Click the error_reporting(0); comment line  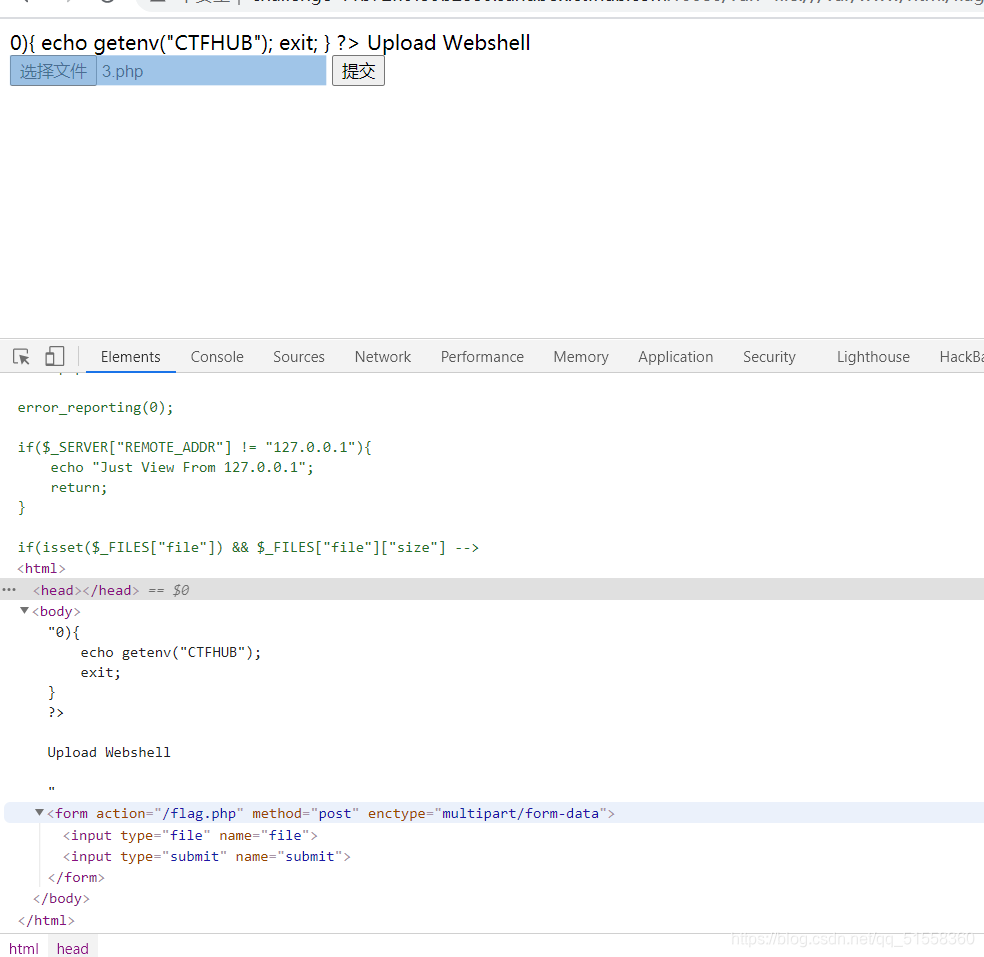click(x=95, y=407)
